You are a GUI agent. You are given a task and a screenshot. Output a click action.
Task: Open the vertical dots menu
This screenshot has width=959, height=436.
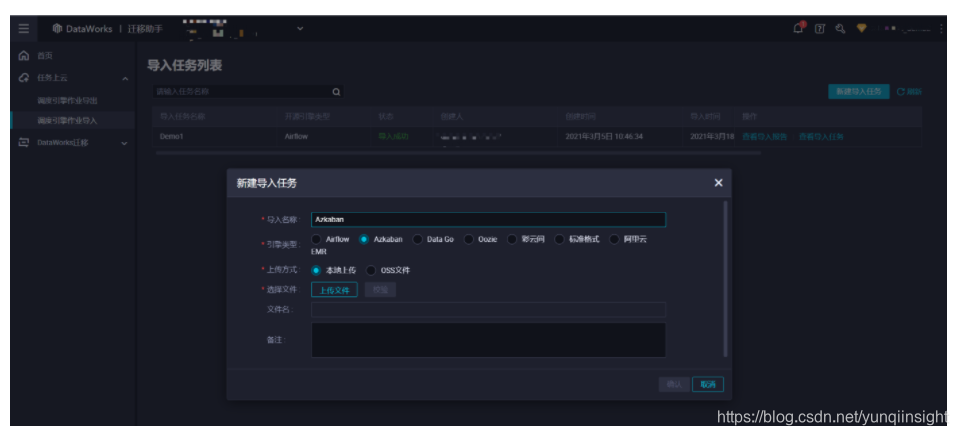coord(941,29)
